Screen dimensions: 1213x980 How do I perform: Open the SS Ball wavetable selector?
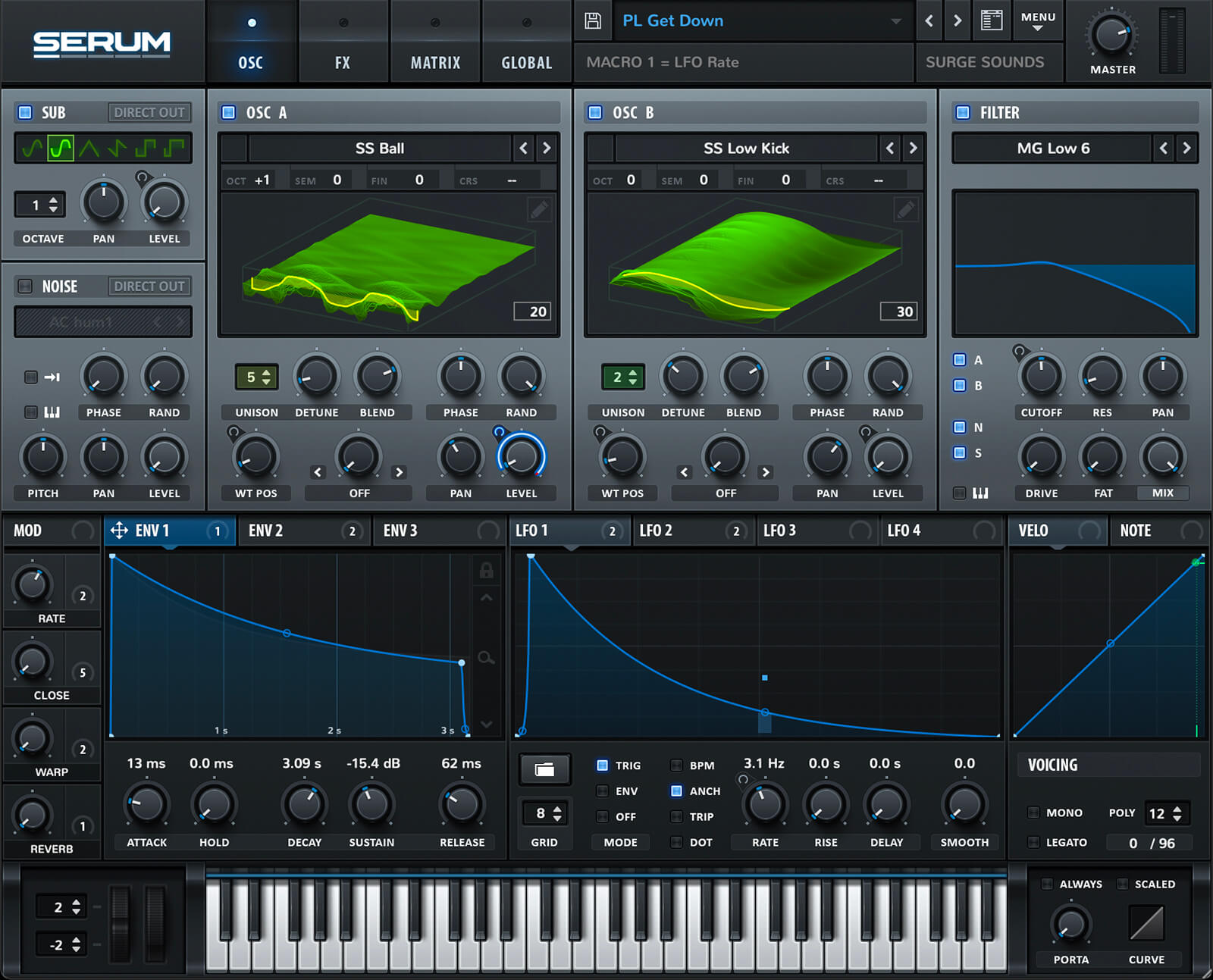(x=379, y=148)
